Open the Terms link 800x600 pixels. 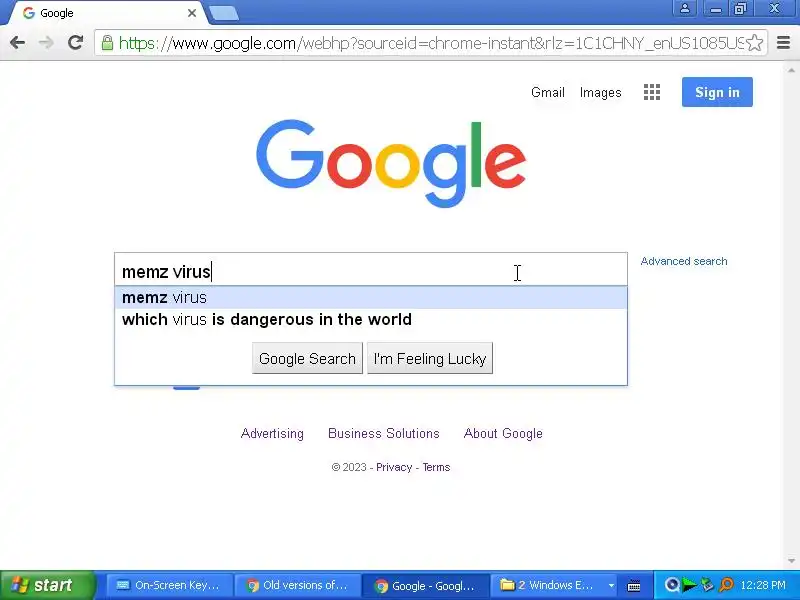coord(436,467)
